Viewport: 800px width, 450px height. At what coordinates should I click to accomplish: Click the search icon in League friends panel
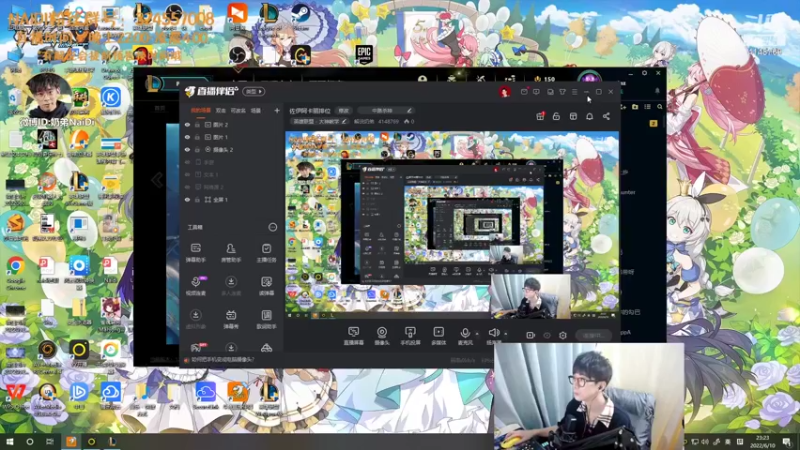660,107
